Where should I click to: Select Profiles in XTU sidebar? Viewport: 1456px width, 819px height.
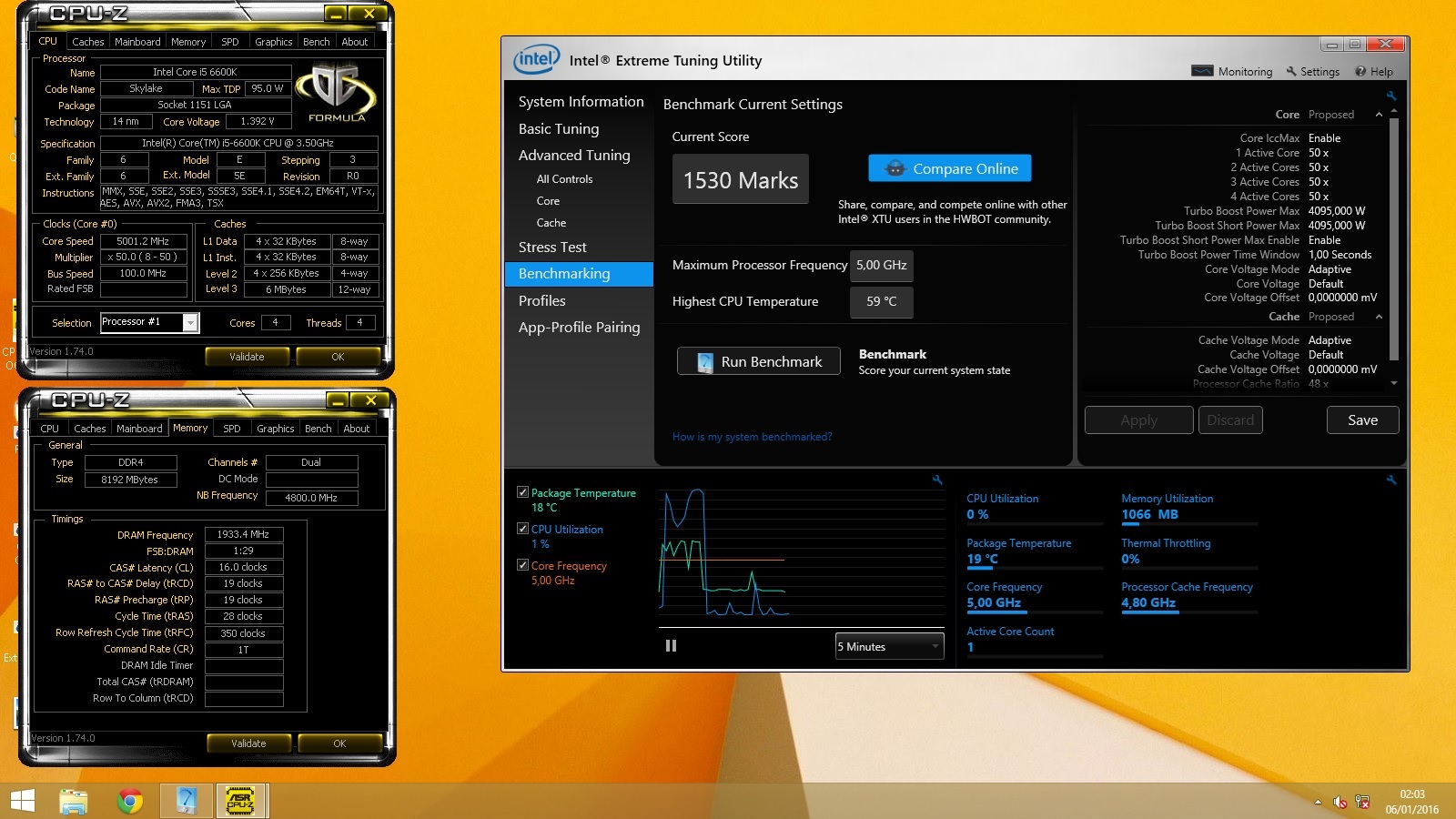pyautogui.click(x=542, y=301)
